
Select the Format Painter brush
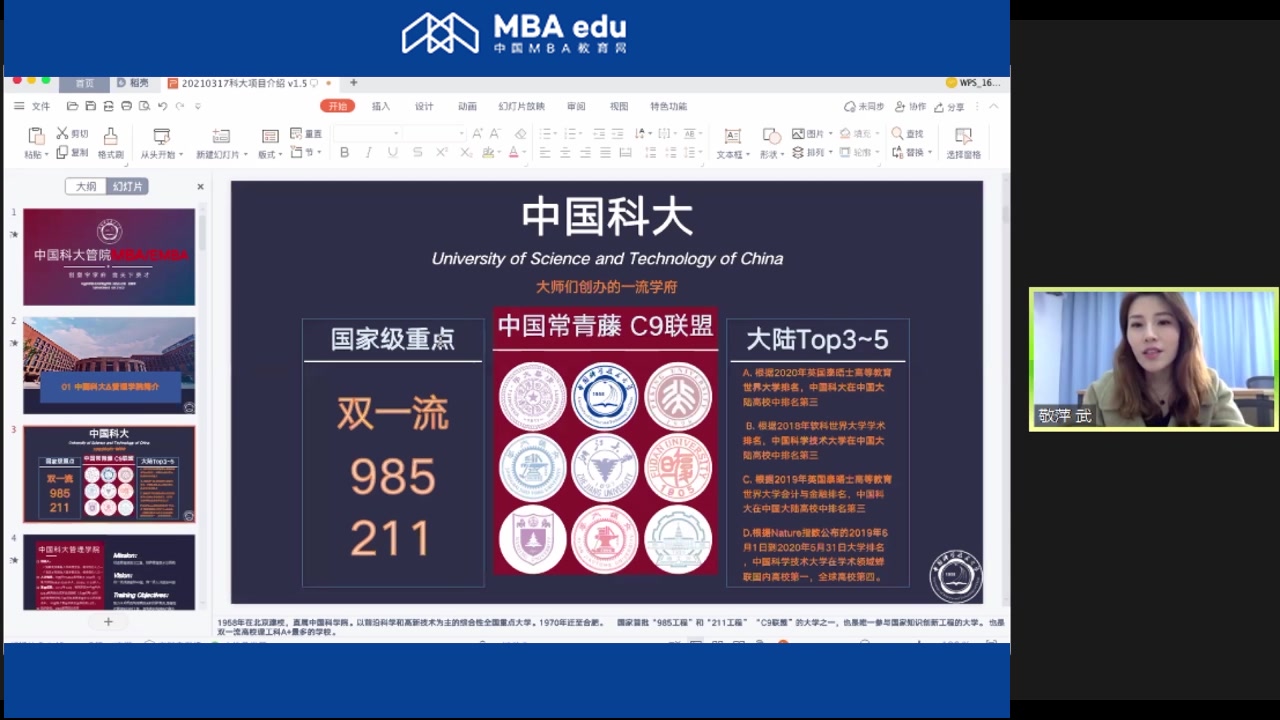[110, 136]
